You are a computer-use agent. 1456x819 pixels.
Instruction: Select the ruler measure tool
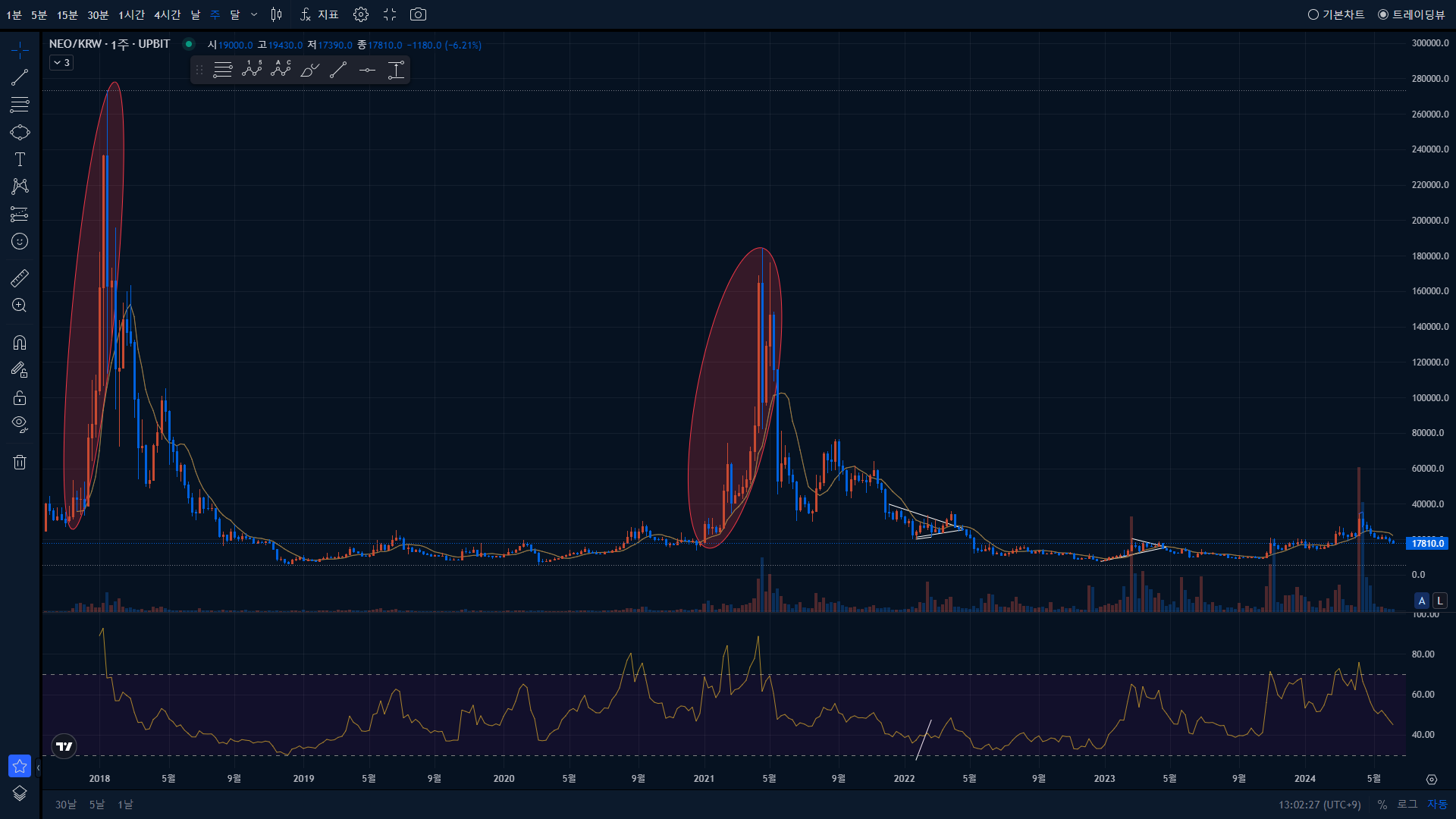click(20, 278)
